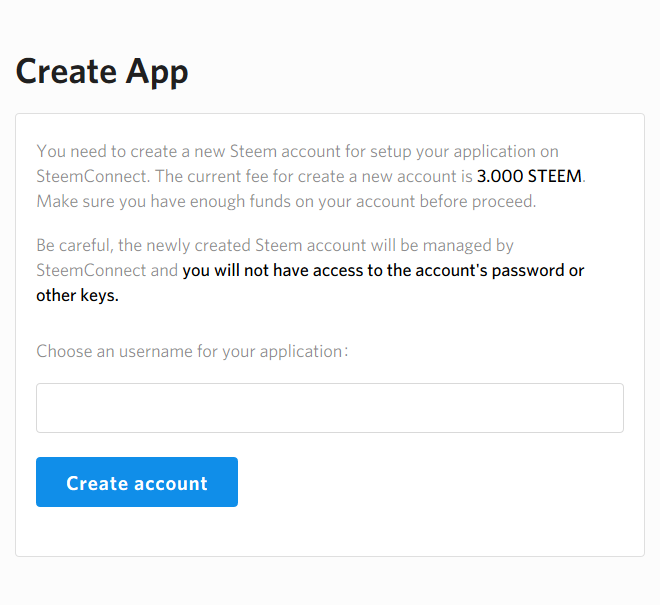Click the "other keys." bold text

click(77, 296)
